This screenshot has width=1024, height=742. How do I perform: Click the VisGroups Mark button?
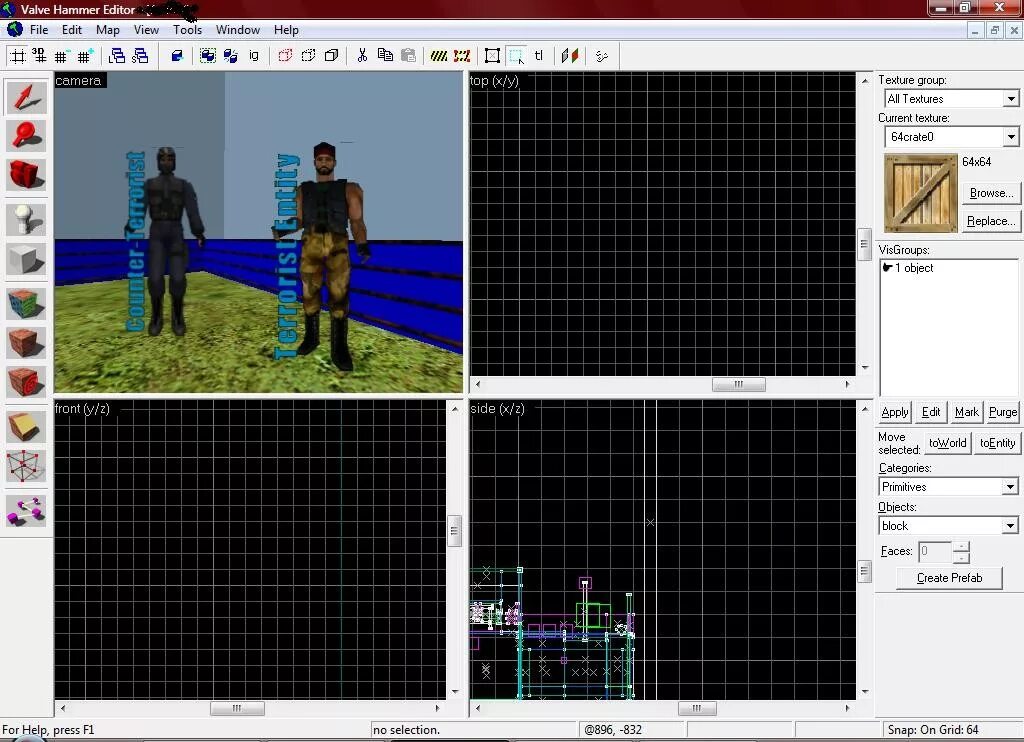point(967,411)
